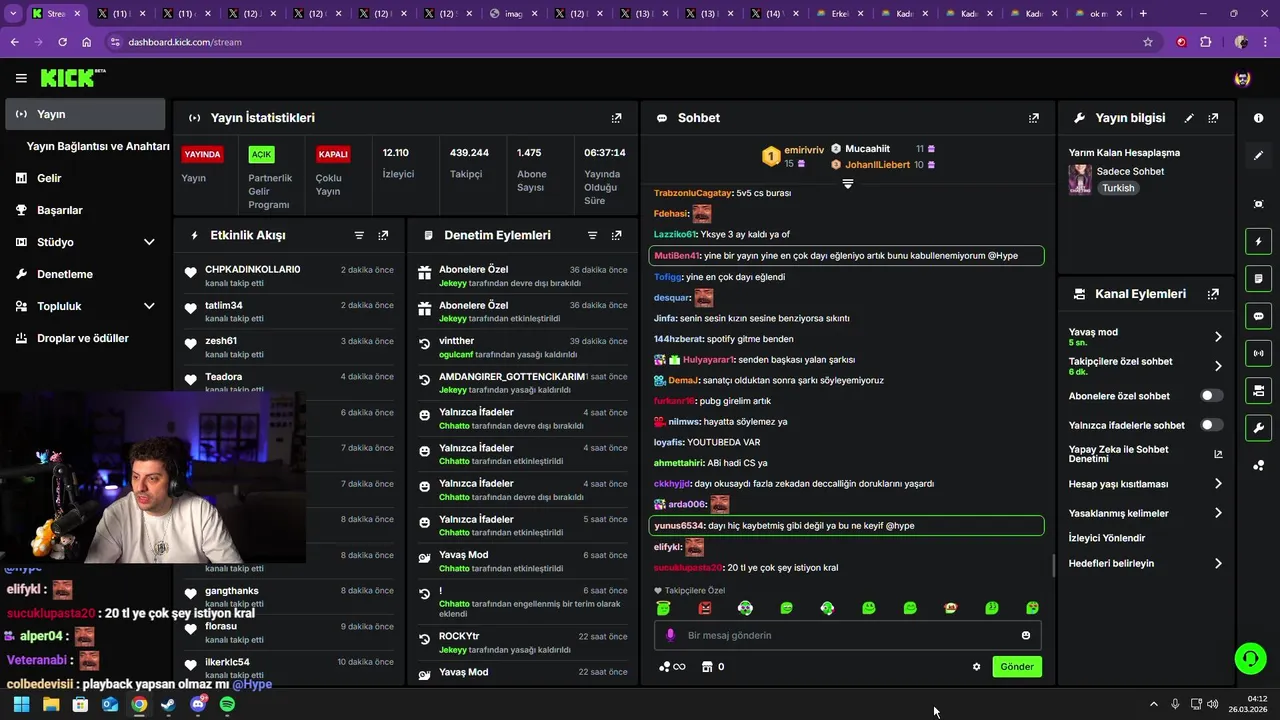Open the hamburger menu beside the Kick logo
The image size is (1280, 720).
[x=21, y=78]
